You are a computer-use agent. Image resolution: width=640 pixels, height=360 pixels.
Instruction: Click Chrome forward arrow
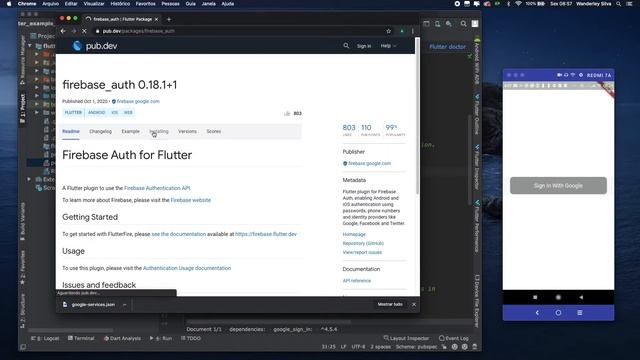pos(73,31)
